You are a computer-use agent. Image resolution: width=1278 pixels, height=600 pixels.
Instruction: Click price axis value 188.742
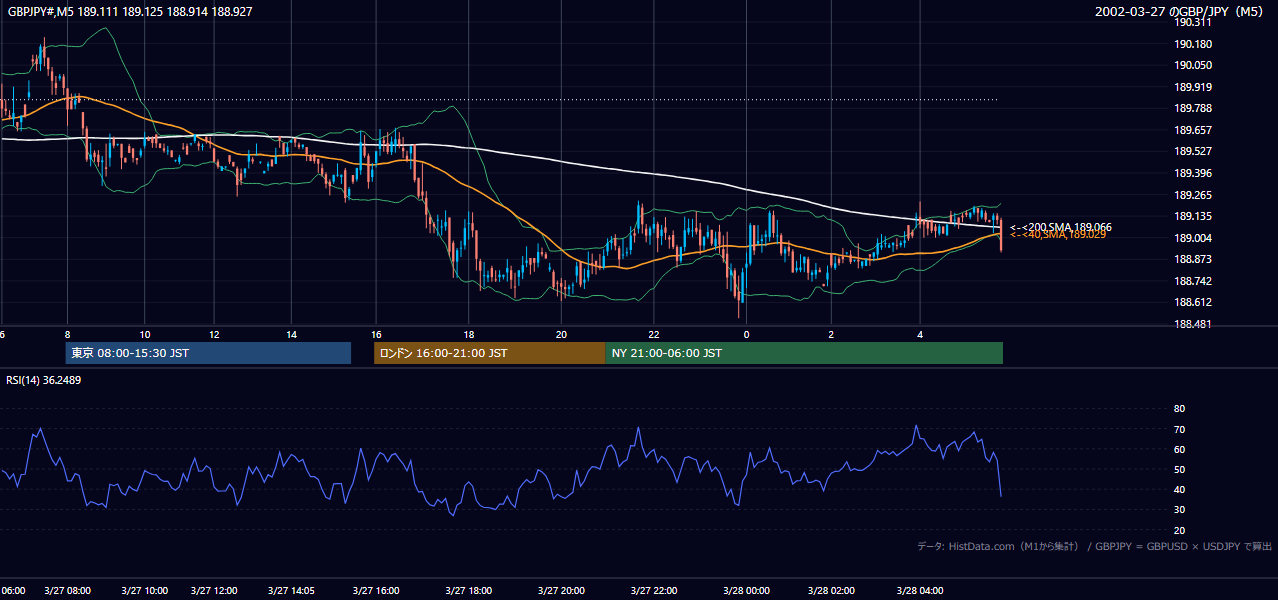(x=1193, y=281)
